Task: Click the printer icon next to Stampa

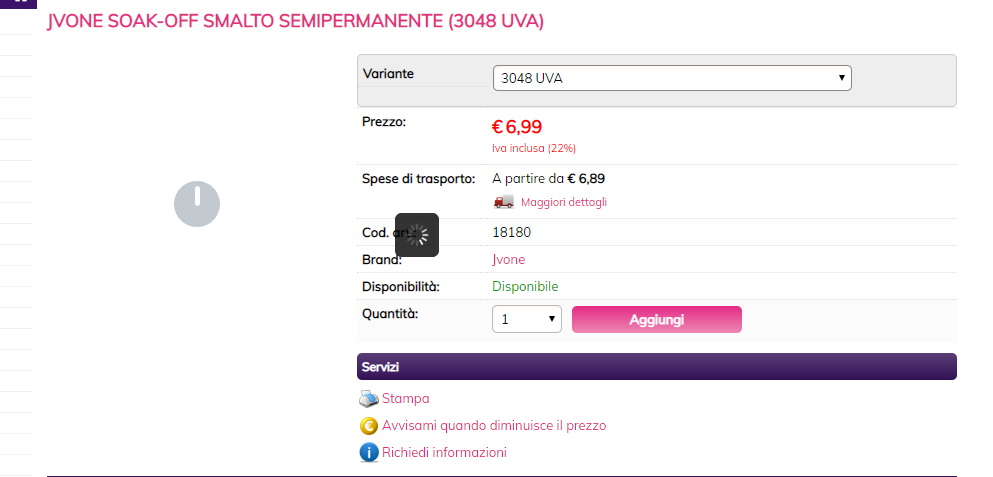Action: point(369,399)
